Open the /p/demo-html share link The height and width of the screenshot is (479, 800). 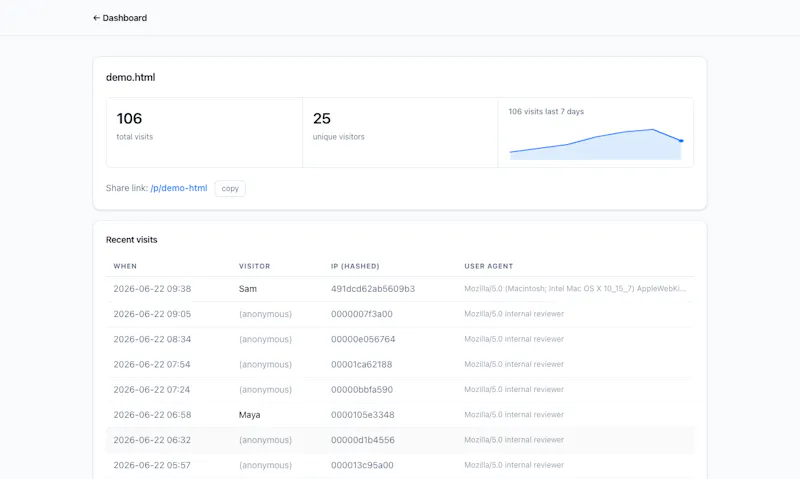[x=179, y=188]
